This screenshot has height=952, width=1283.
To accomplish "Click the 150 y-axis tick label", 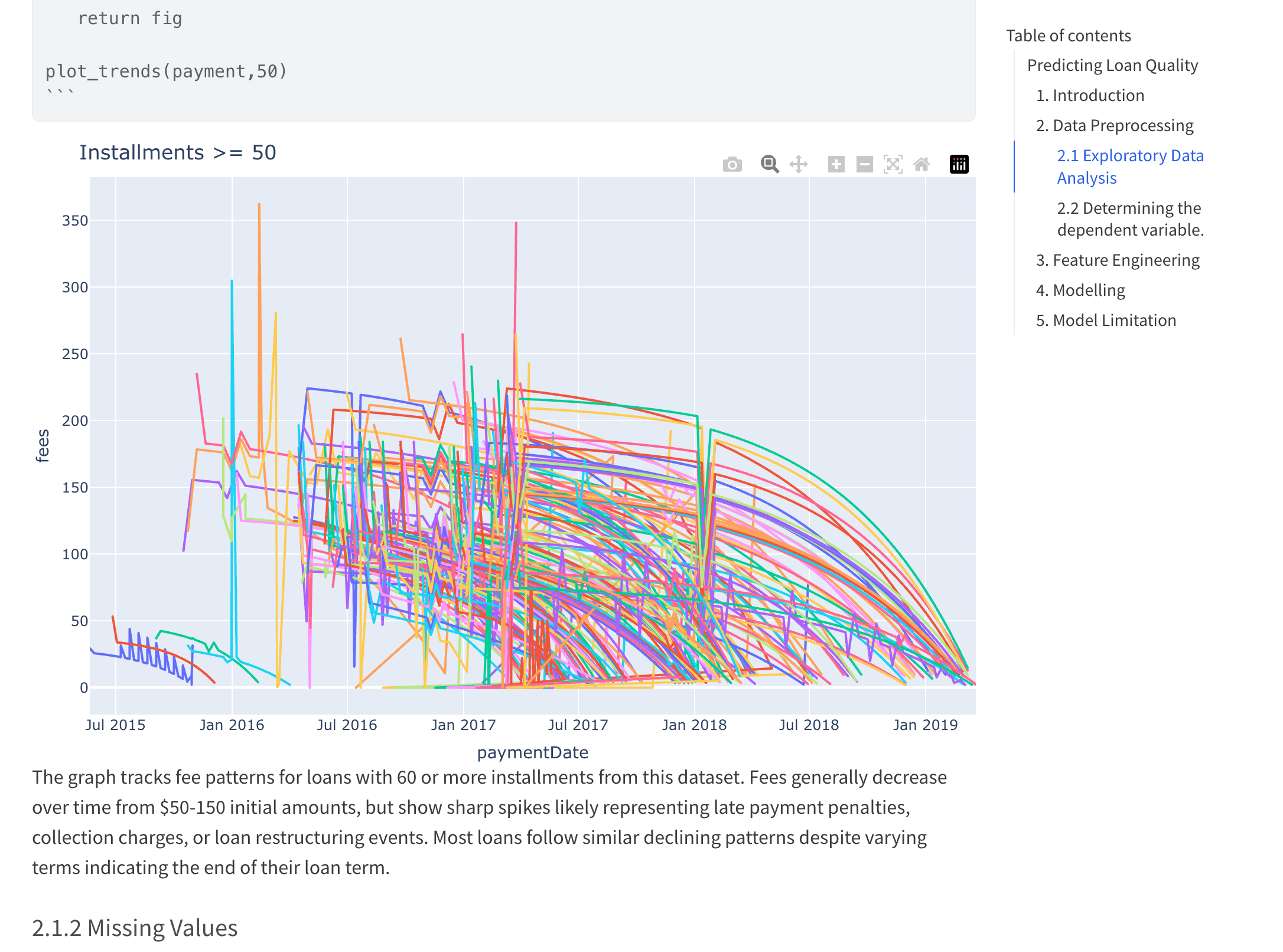I will click(x=75, y=488).
